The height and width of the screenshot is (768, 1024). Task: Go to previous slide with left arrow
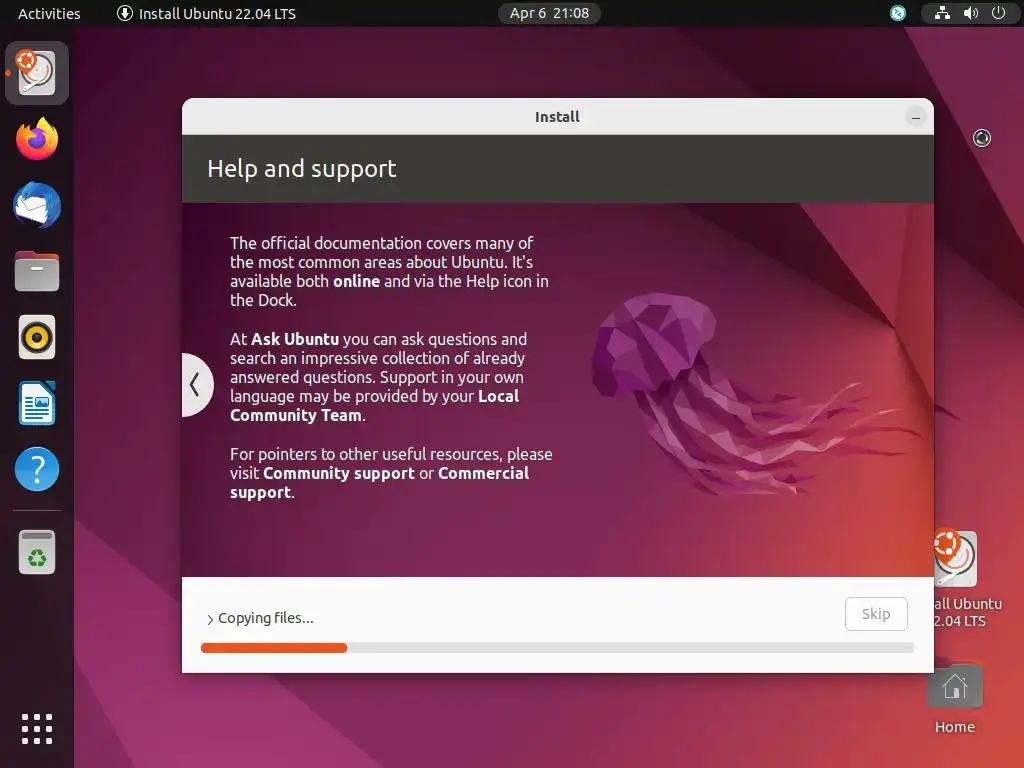pos(196,385)
